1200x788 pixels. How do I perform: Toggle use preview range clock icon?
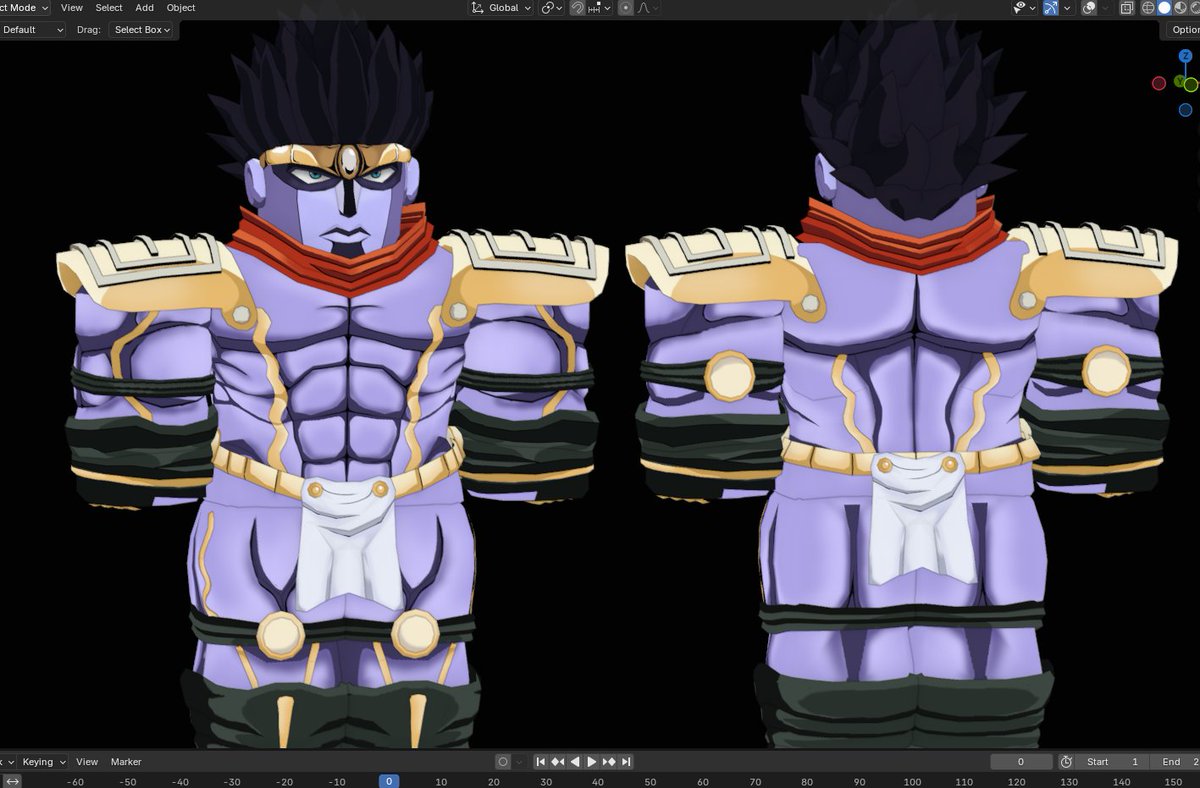click(1066, 762)
